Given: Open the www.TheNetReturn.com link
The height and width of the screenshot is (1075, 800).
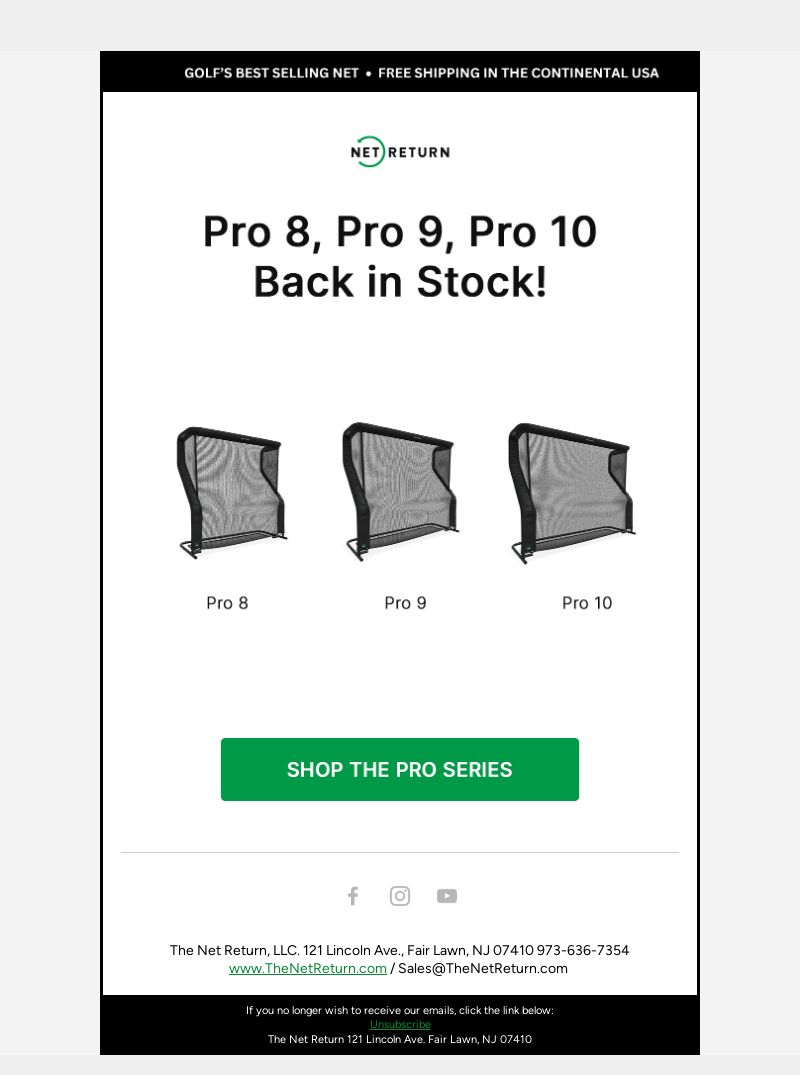Looking at the screenshot, I should click(308, 968).
